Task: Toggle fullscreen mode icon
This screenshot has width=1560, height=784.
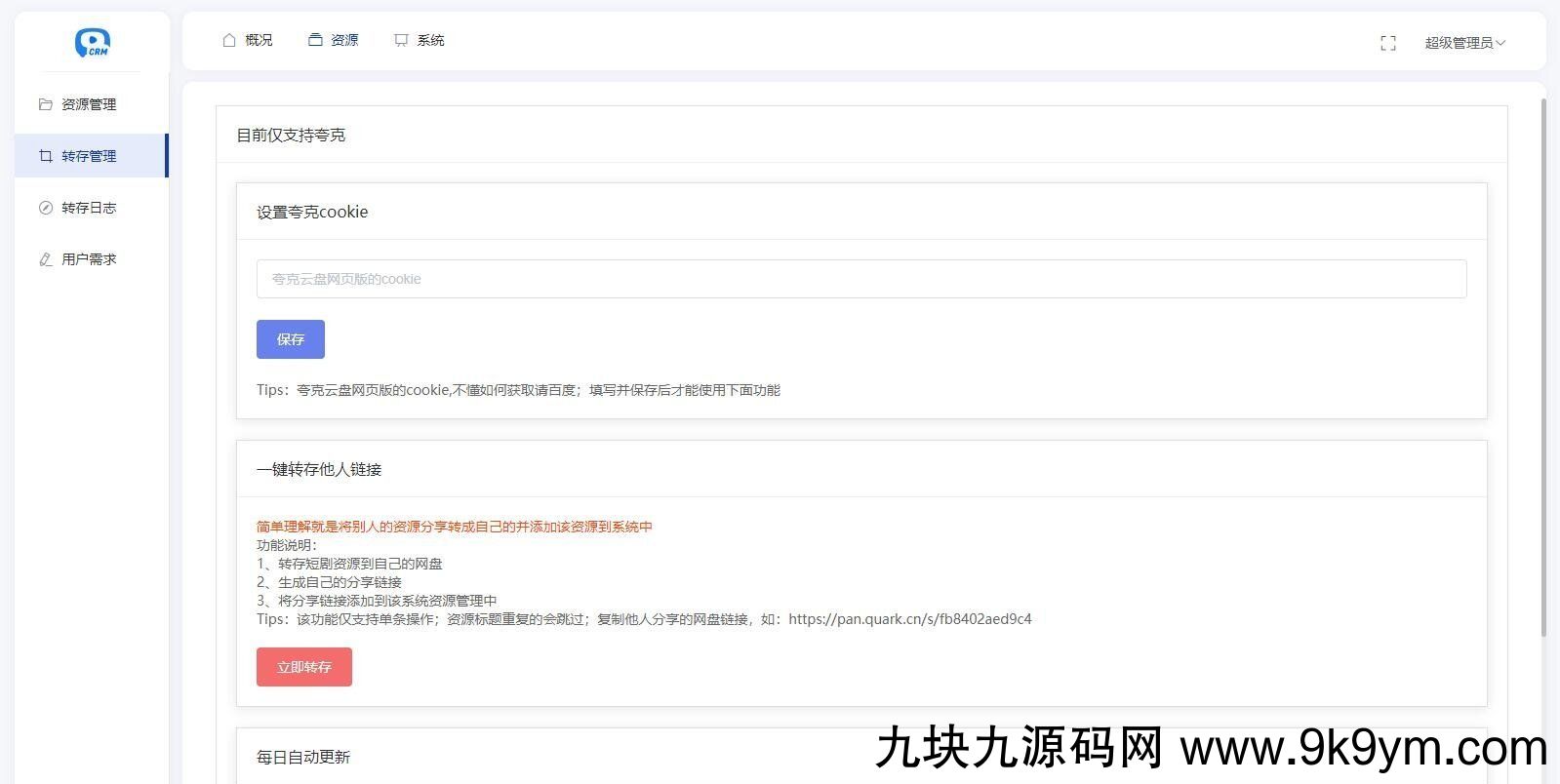Action: pyautogui.click(x=1388, y=43)
